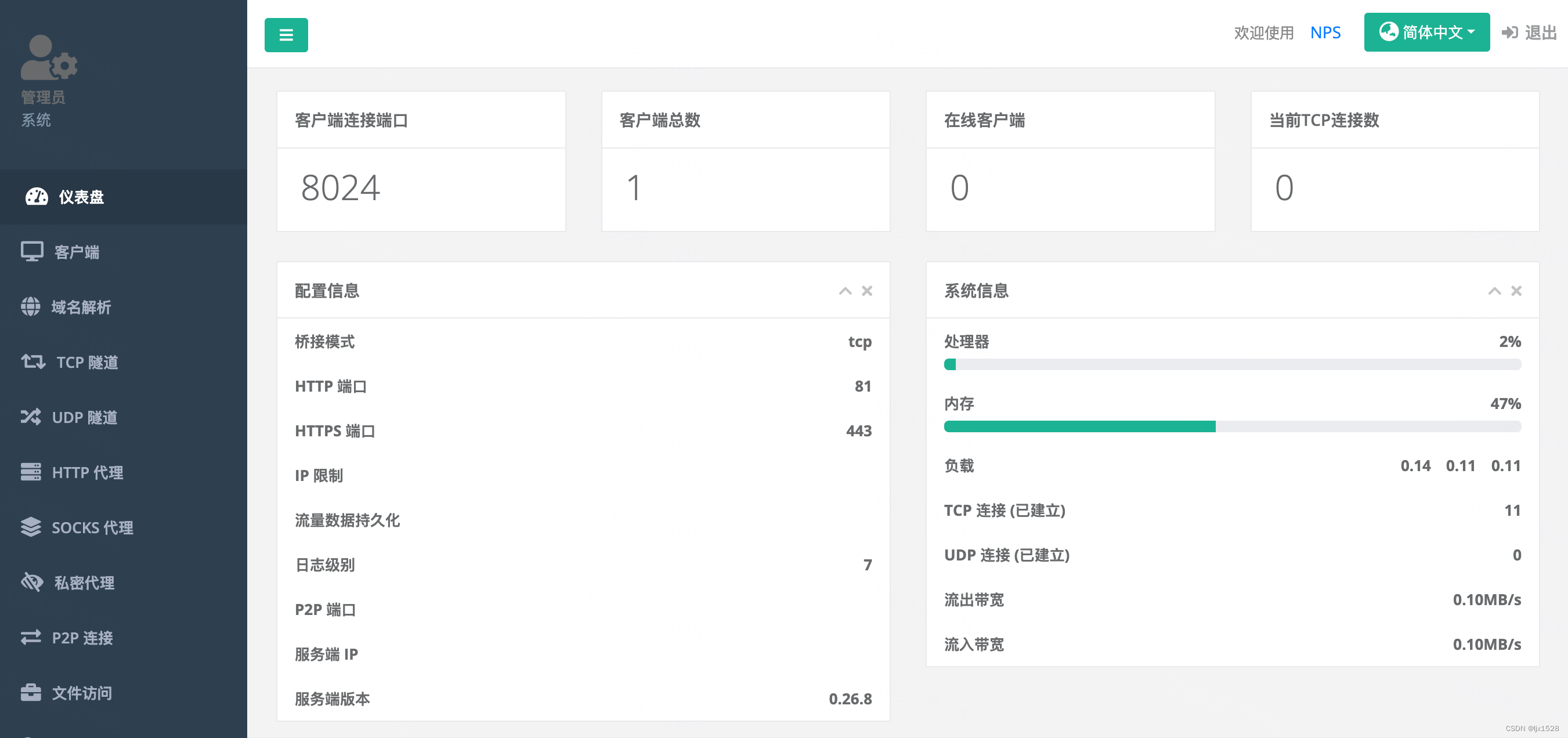Screen dimensions: 1568x738
Task: Click the 管理员 username text in sidebar
Action: pyautogui.click(x=42, y=97)
